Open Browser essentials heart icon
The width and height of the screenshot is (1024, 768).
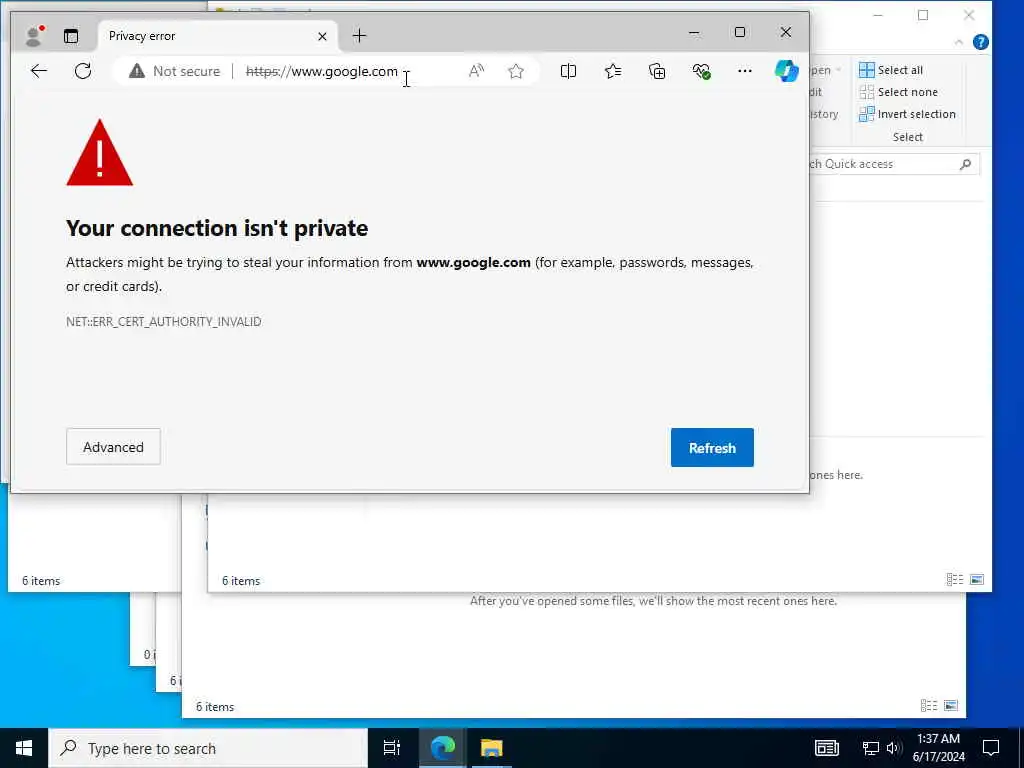click(x=701, y=71)
